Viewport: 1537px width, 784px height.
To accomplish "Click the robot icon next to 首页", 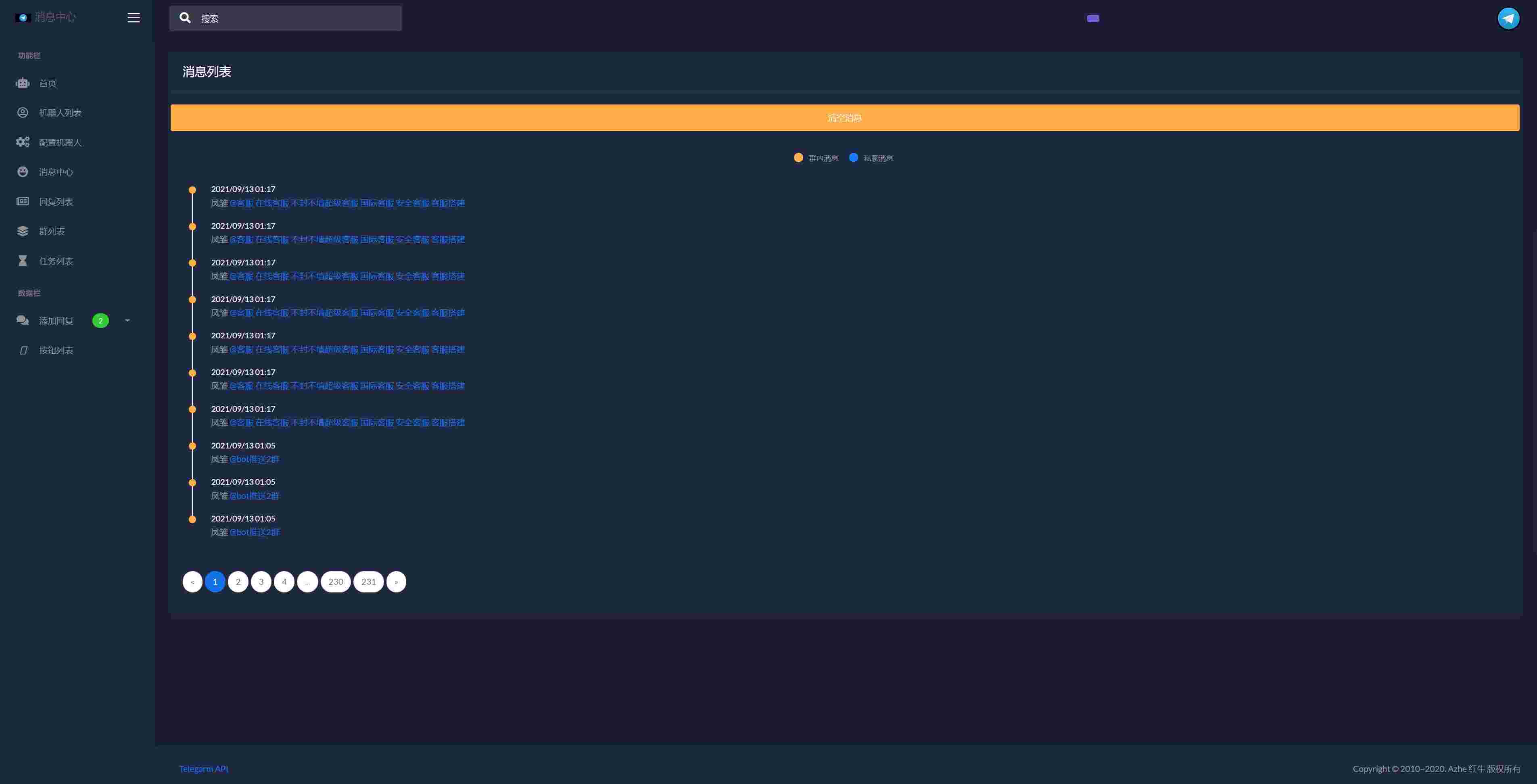I will tap(23, 83).
